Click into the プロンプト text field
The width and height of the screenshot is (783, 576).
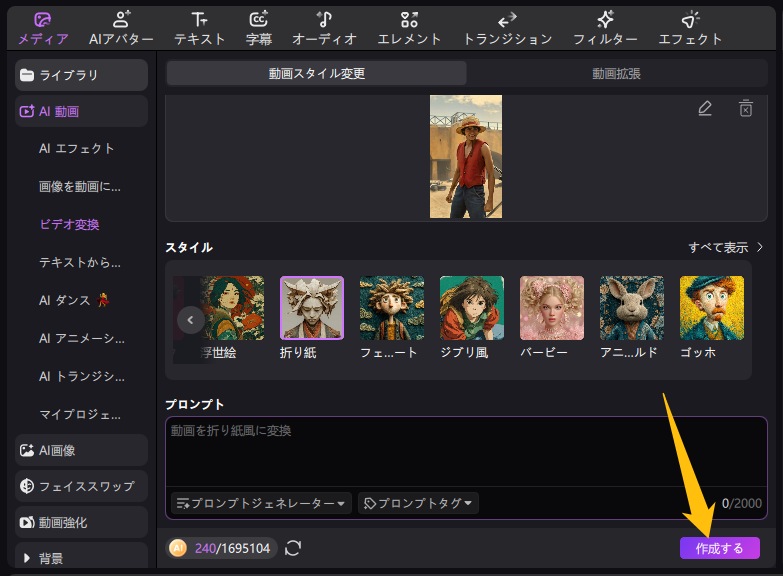465,452
